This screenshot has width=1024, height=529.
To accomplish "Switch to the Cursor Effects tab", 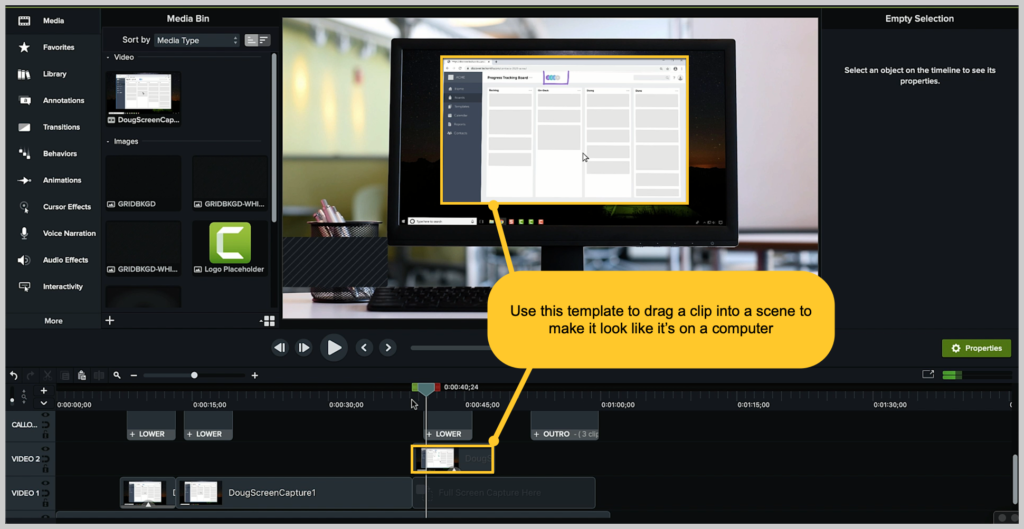I will pos(54,206).
